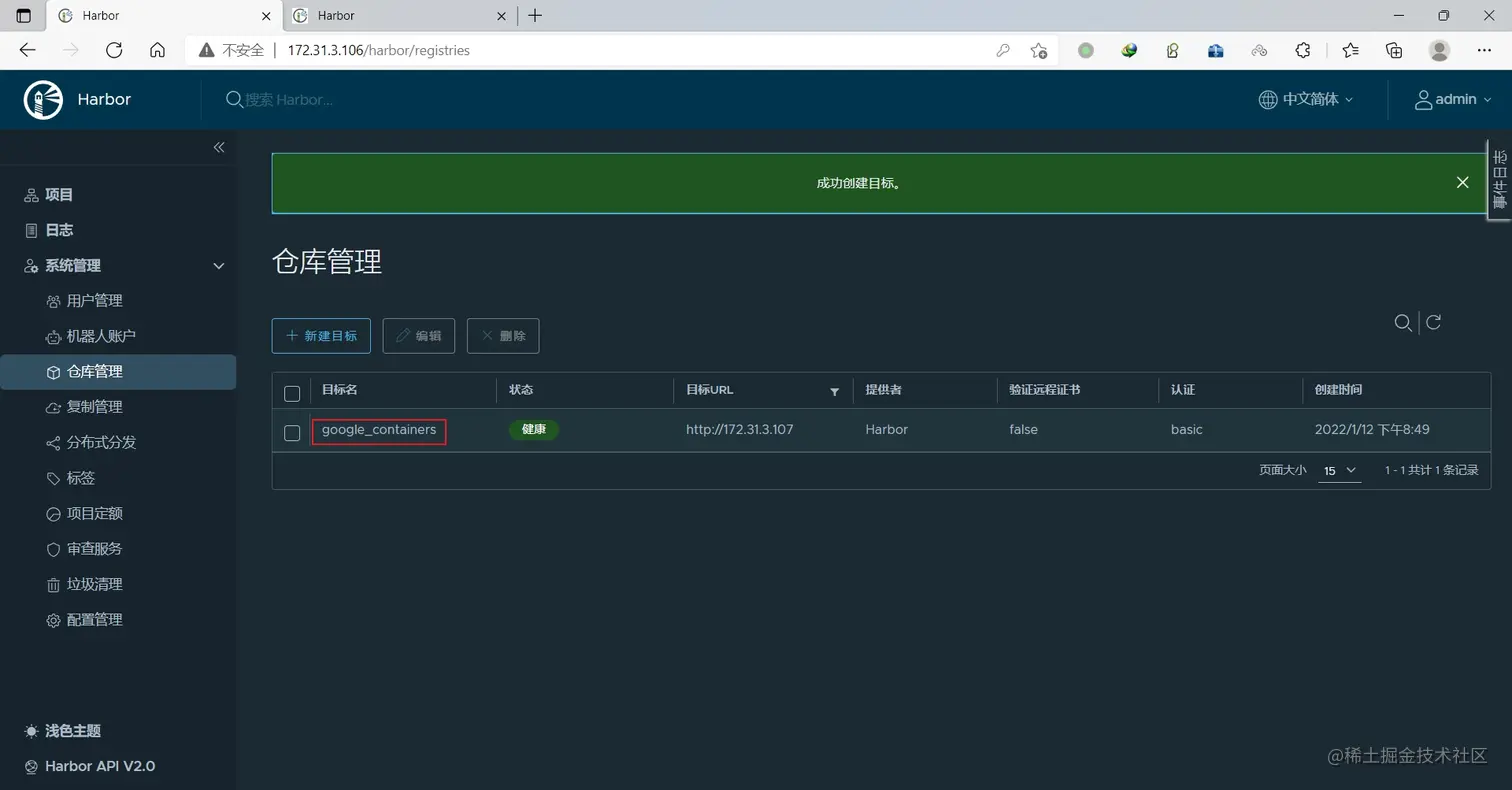Viewport: 1512px width, 790px height.
Task: Switch to the second Harbor browser tab
Action: tap(397, 16)
